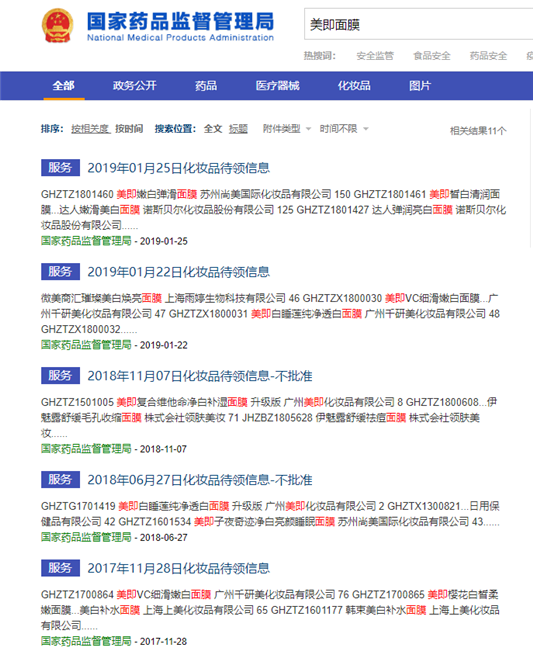Click snippet starting 傲美商汇璀璨美白焕亮面膜
The width and height of the screenshot is (533, 661).
[x=270, y=314]
